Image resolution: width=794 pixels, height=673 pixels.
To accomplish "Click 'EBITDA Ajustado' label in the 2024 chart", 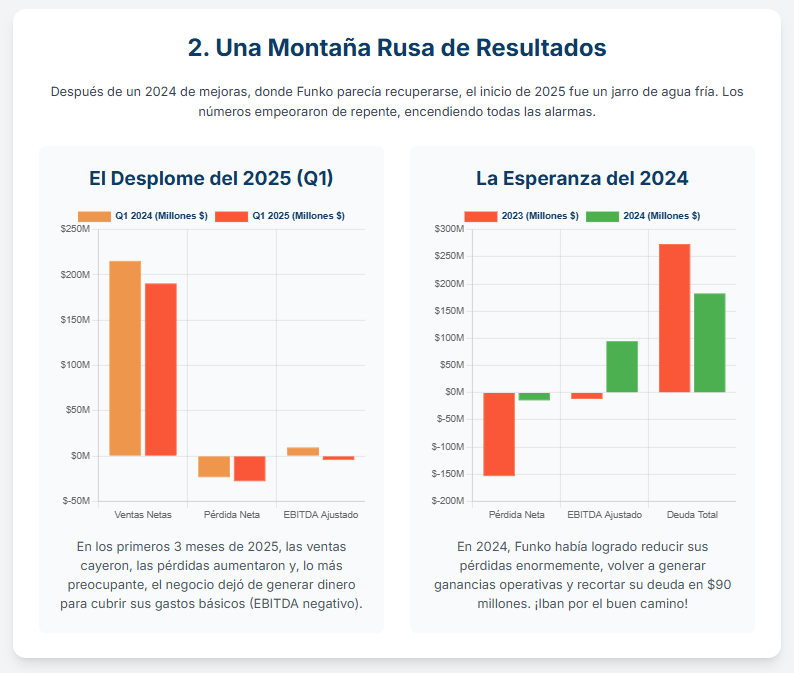I will point(605,515).
